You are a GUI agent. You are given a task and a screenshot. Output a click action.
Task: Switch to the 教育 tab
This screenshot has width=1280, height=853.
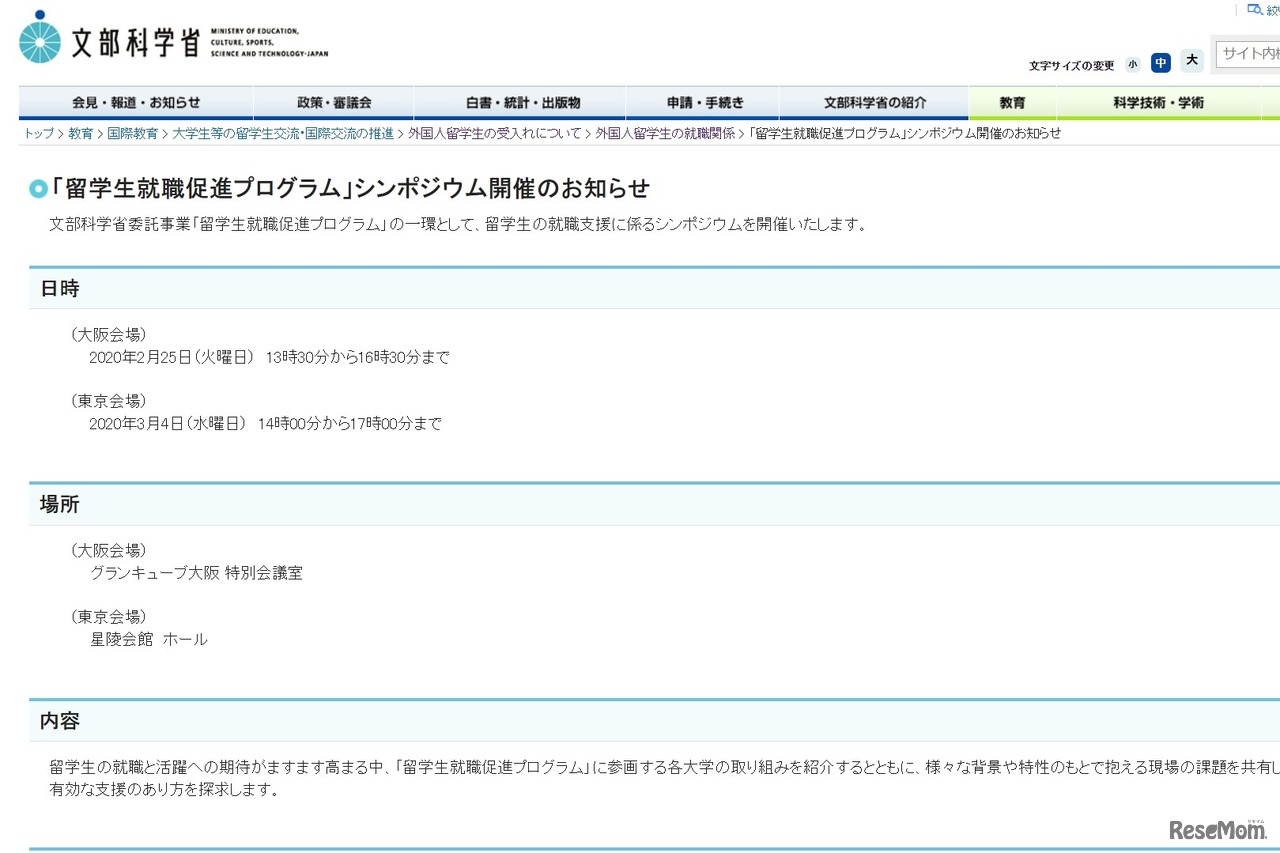click(1011, 102)
